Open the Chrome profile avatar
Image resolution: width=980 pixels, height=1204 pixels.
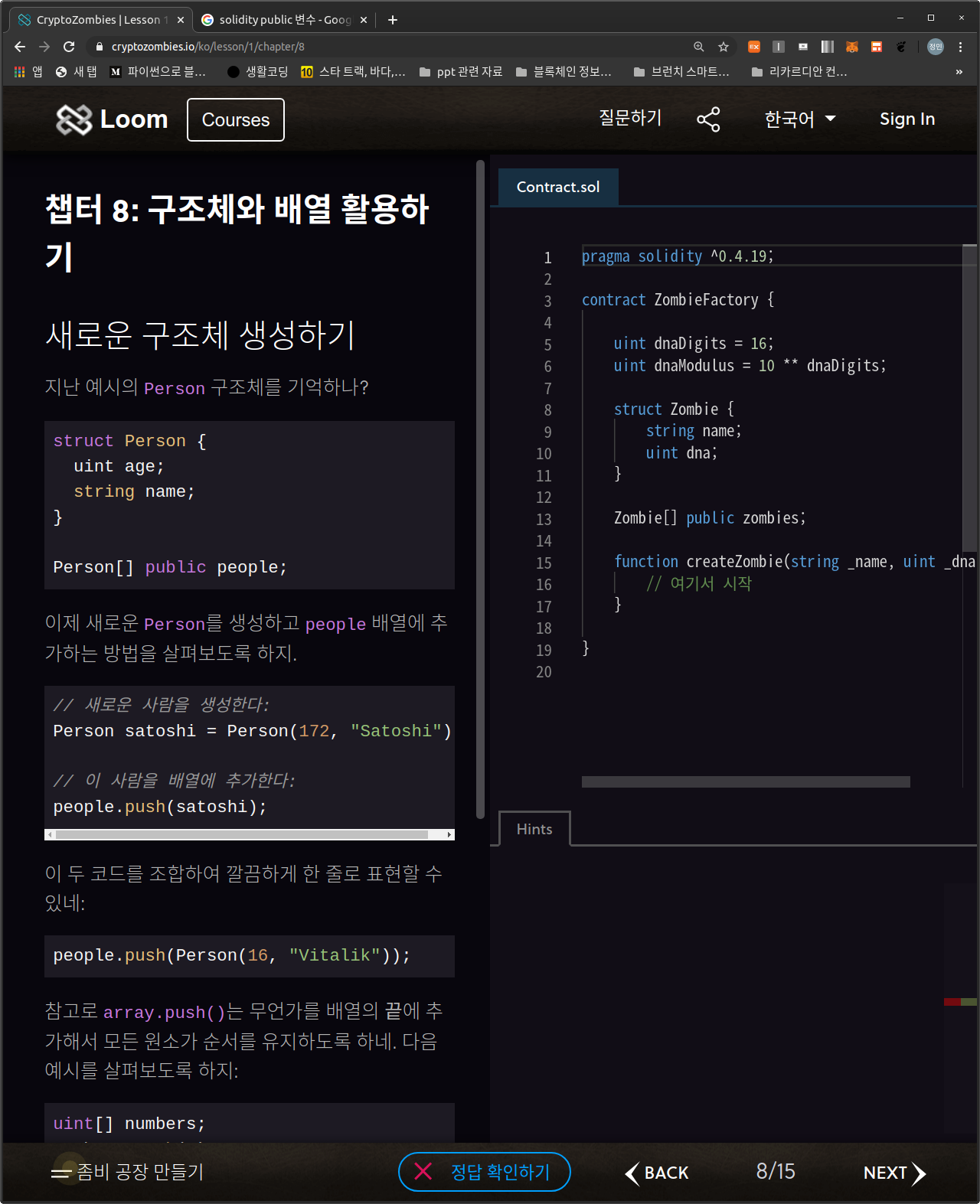click(936, 47)
